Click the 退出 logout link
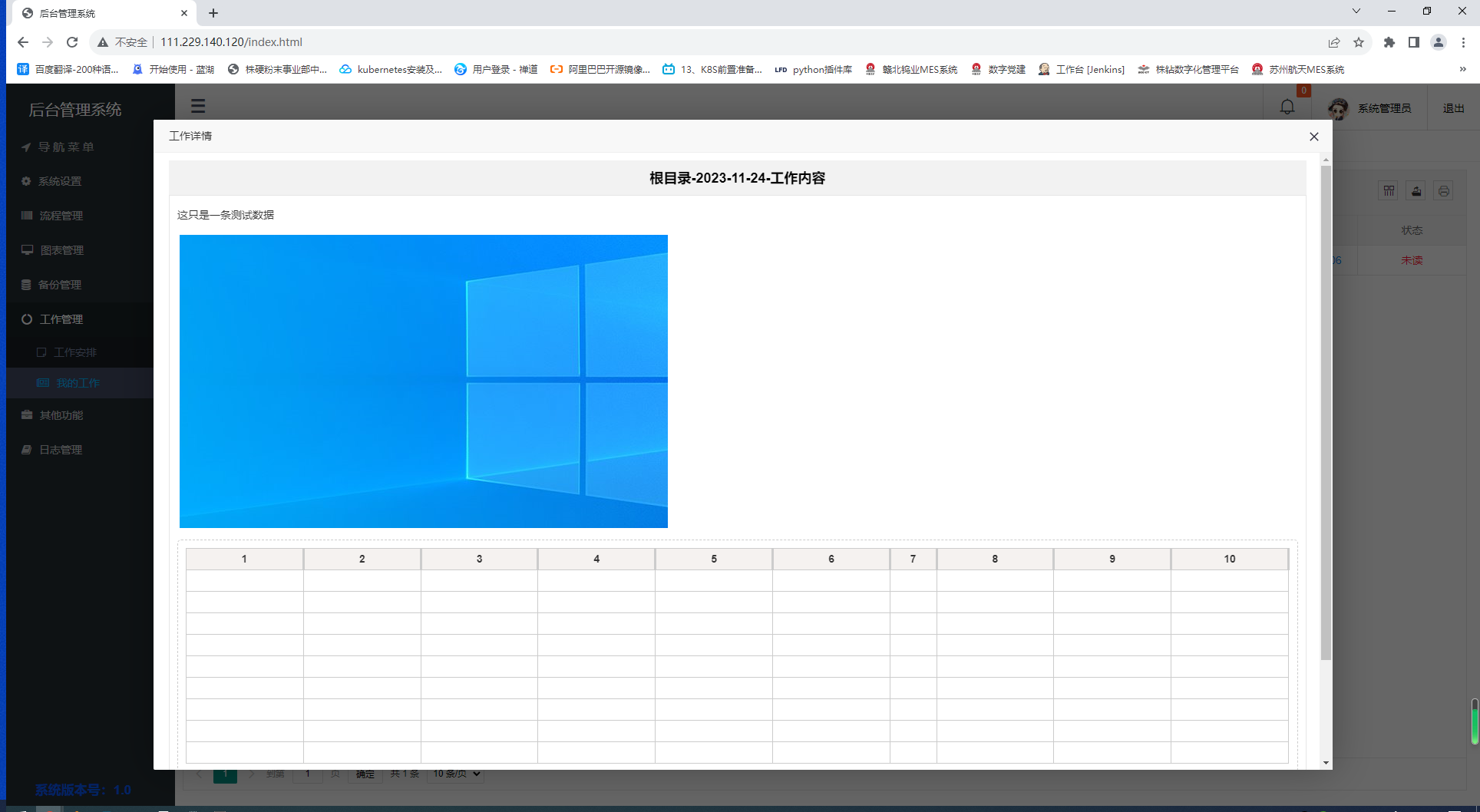The height and width of the screenshot is (812, 1480). coord(1453,107)
